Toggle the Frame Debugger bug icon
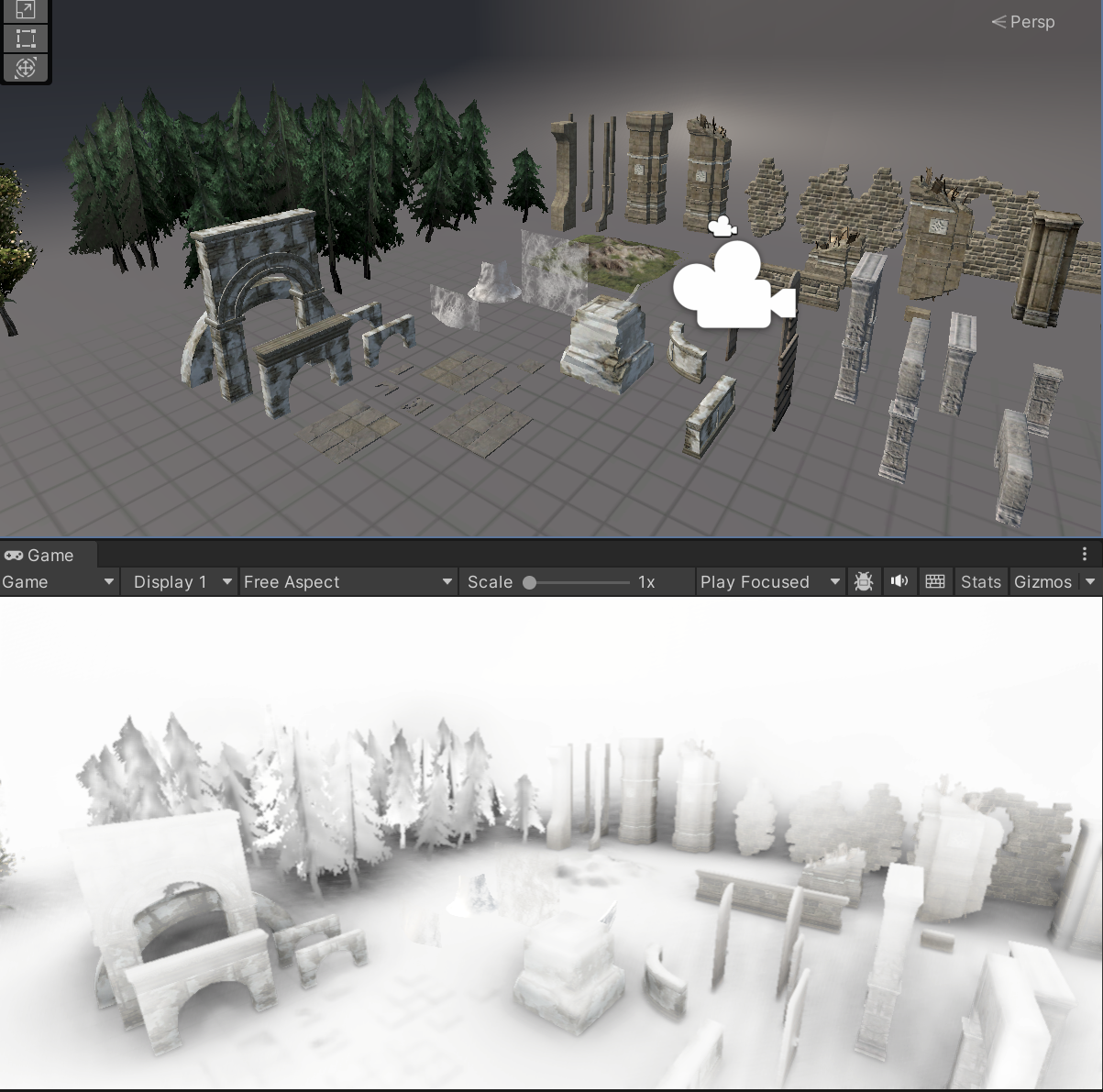 863,581
